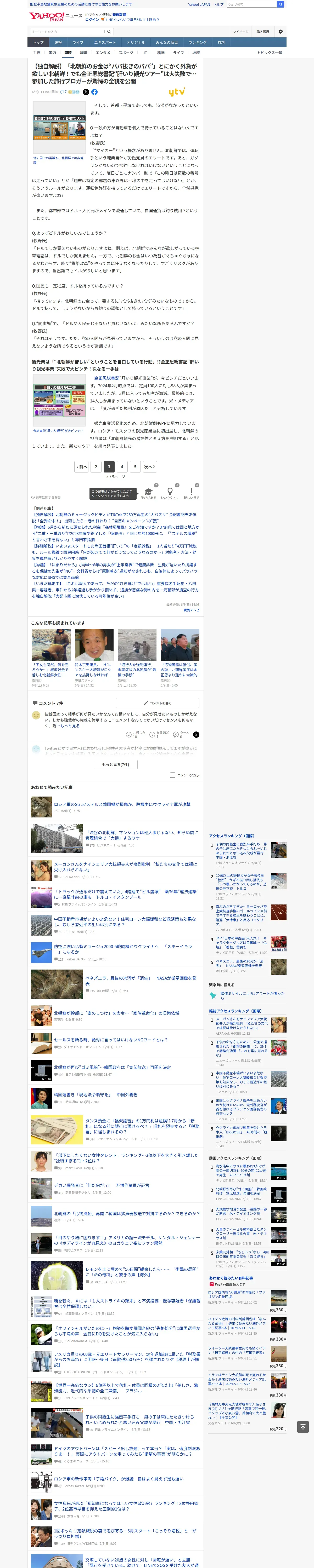Click the 購入履歴 link
Image resolution: width=314 pixels, height=1568 pixels.
[263, 32]
